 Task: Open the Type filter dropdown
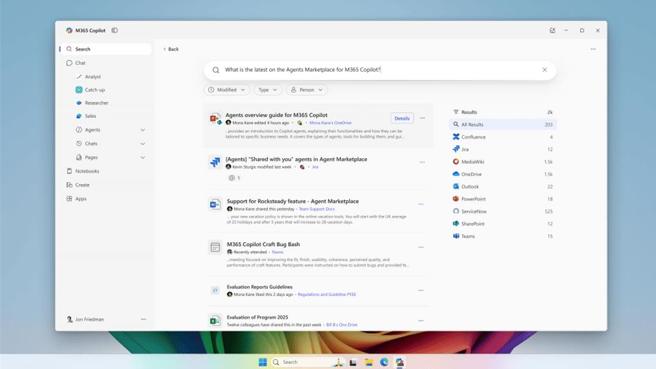267,90
